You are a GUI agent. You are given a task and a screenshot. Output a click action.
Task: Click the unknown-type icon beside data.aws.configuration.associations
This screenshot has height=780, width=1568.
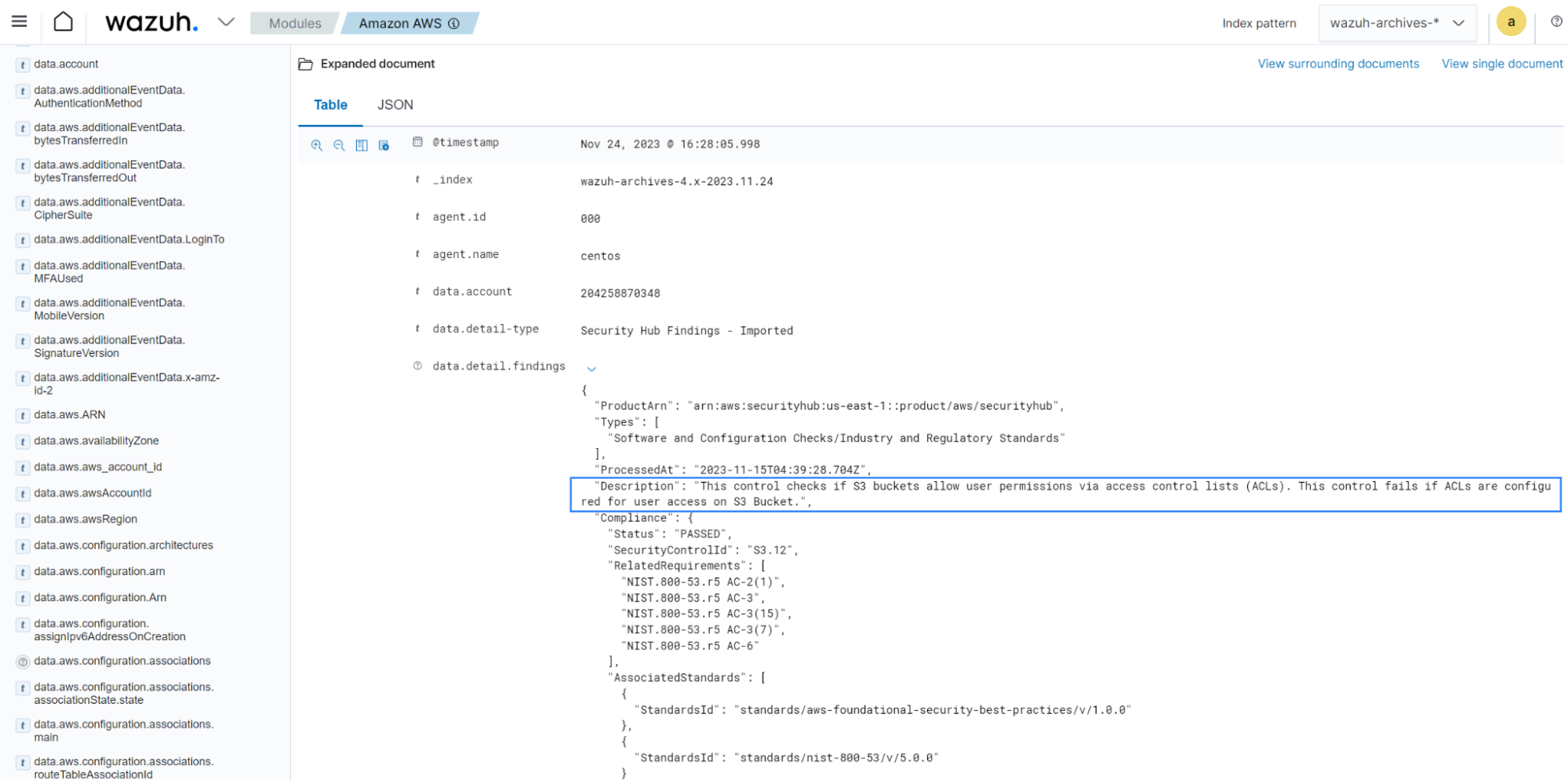(x=23, y=662)
